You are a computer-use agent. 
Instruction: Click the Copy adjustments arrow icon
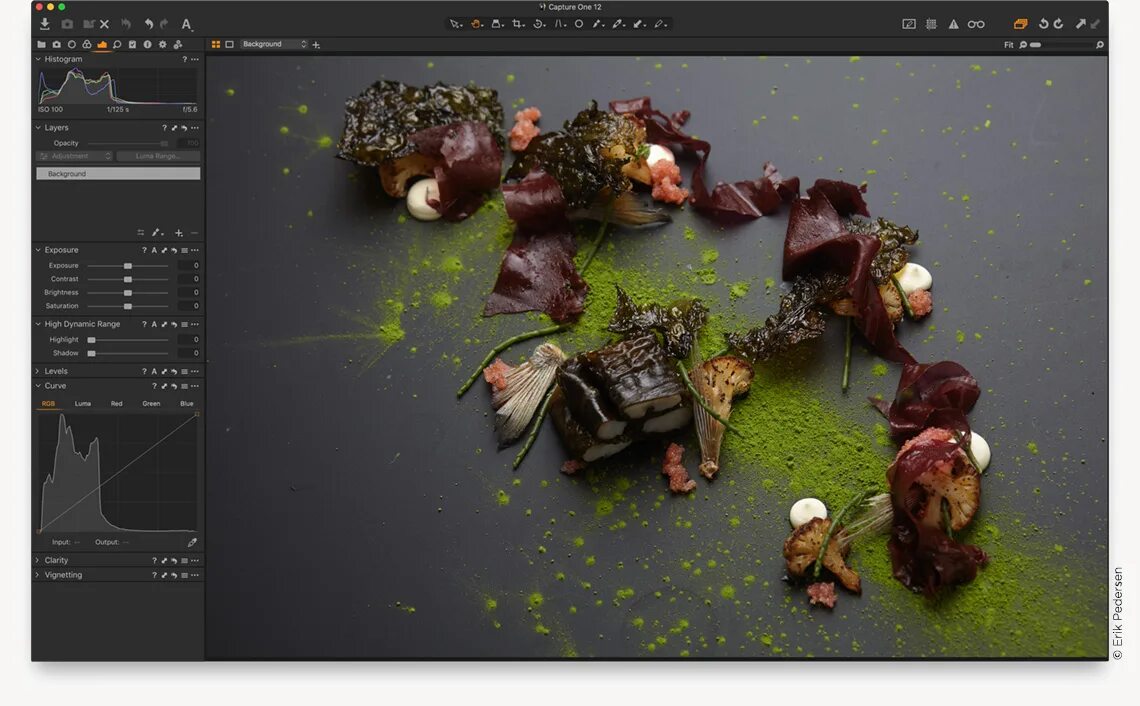pos(1080,24)
